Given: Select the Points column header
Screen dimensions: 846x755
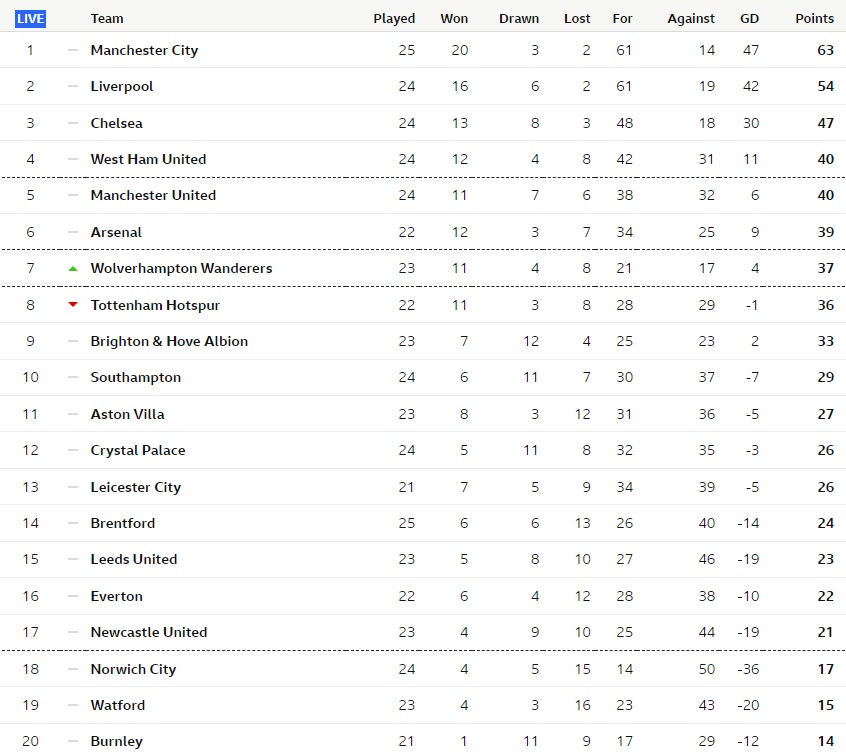Looking at the screenshot, I should pyautogui.click(x=814, y=18).
